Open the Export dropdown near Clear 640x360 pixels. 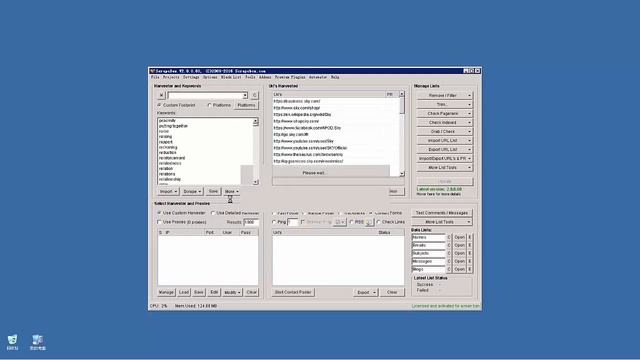tap(366, 292)
